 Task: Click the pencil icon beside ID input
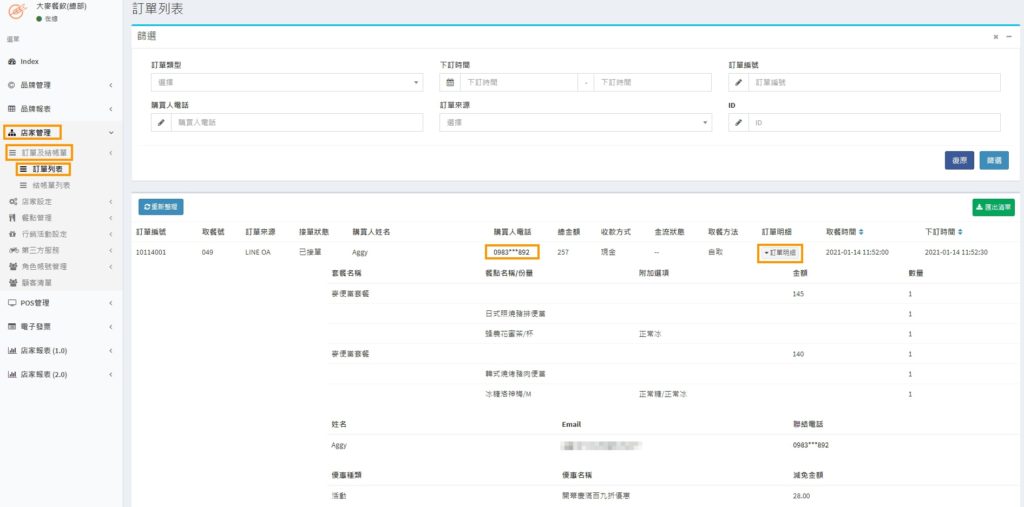[x=739, y=122]
